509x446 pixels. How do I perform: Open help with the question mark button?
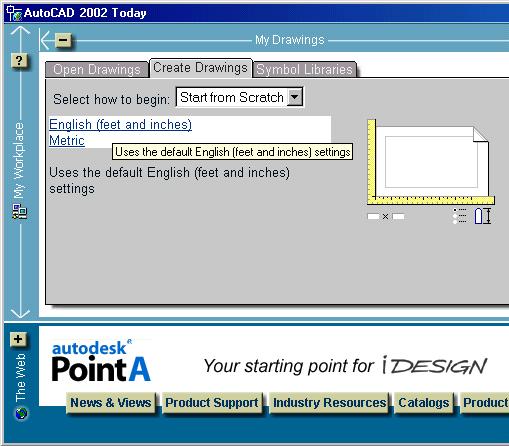pos(19,61)
